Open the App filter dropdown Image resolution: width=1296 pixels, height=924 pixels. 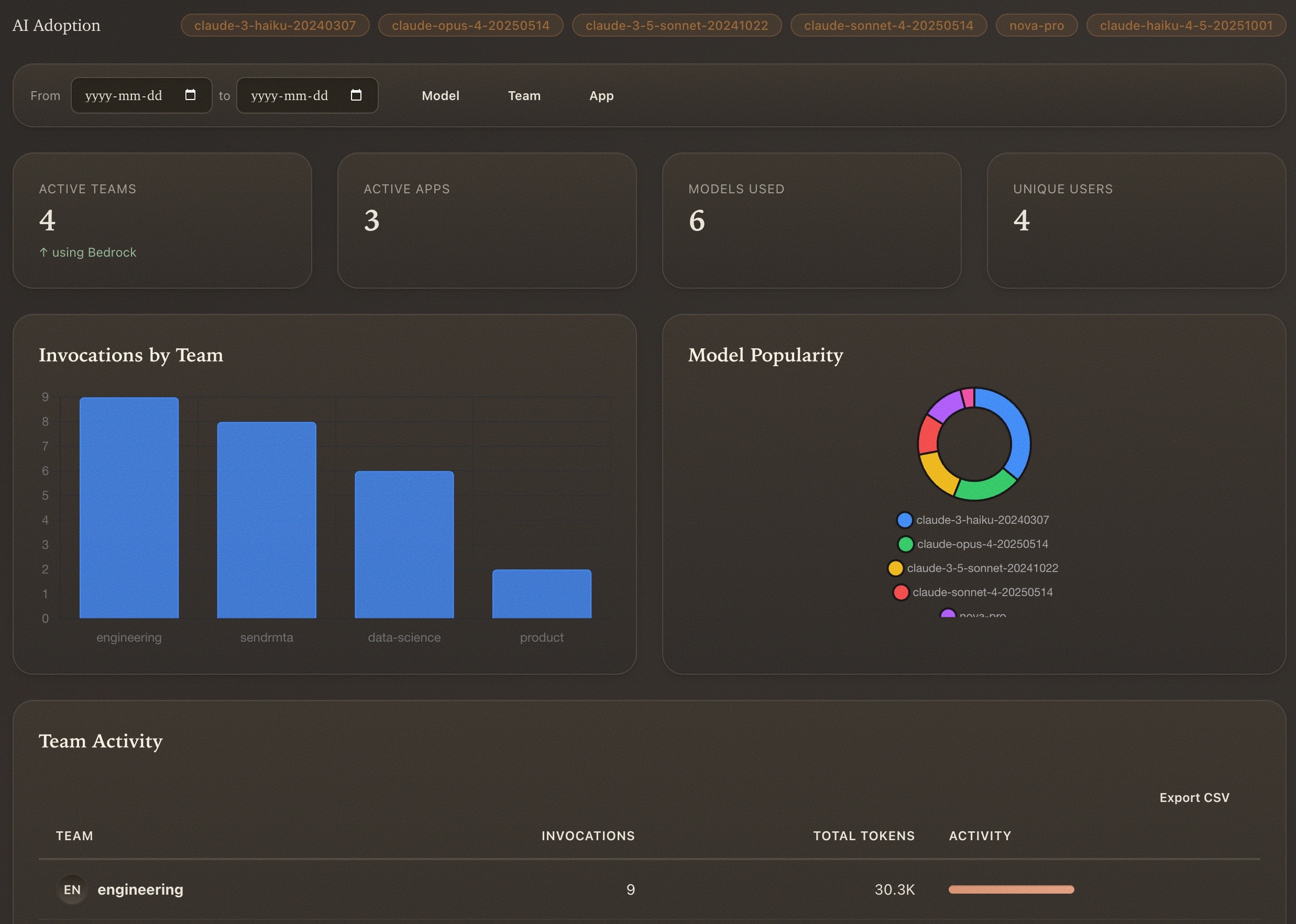601,95
